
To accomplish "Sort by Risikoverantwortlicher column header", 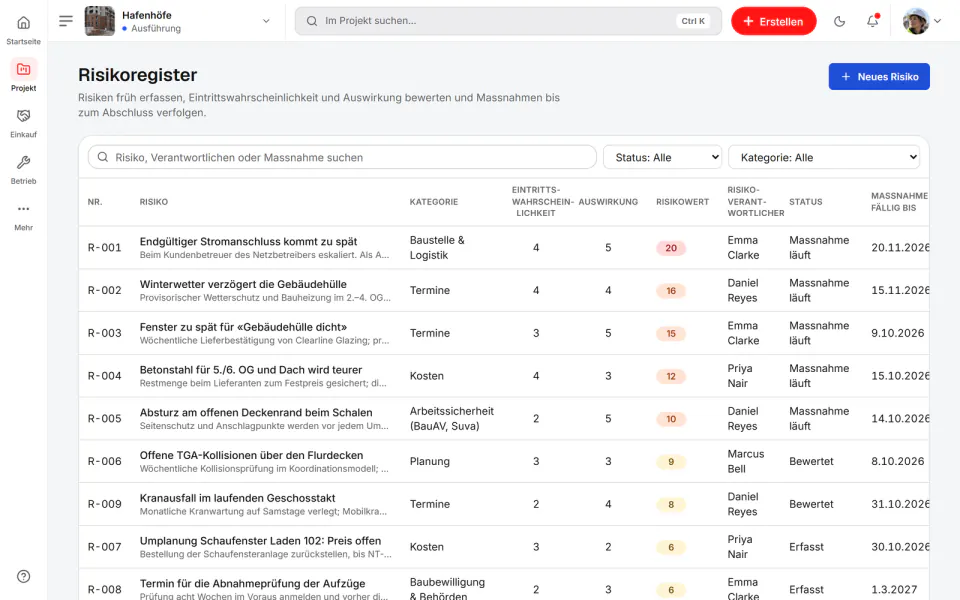I will (755, 201).
